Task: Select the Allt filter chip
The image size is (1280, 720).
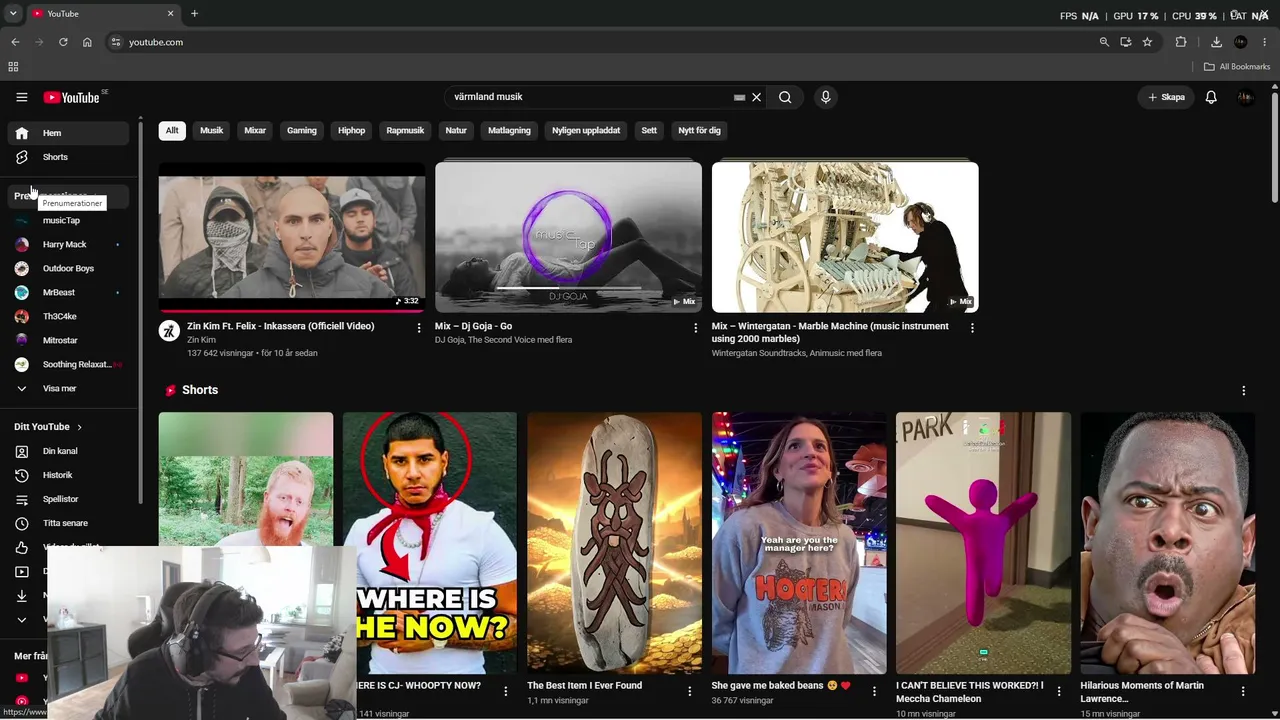Action: [x=172, y=130]
